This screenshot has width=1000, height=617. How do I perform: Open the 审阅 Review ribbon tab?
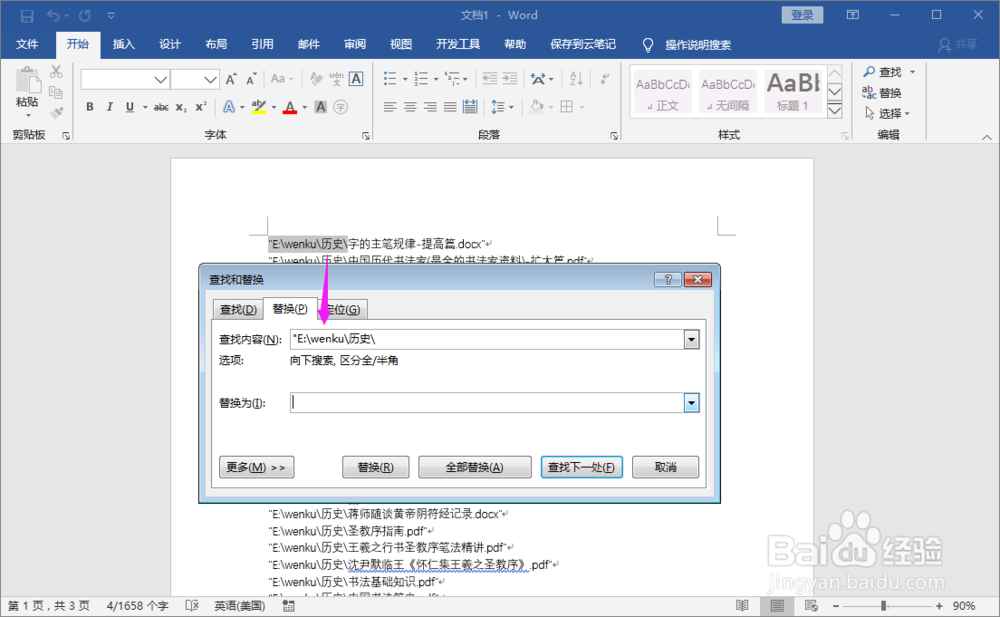point(355,44)
